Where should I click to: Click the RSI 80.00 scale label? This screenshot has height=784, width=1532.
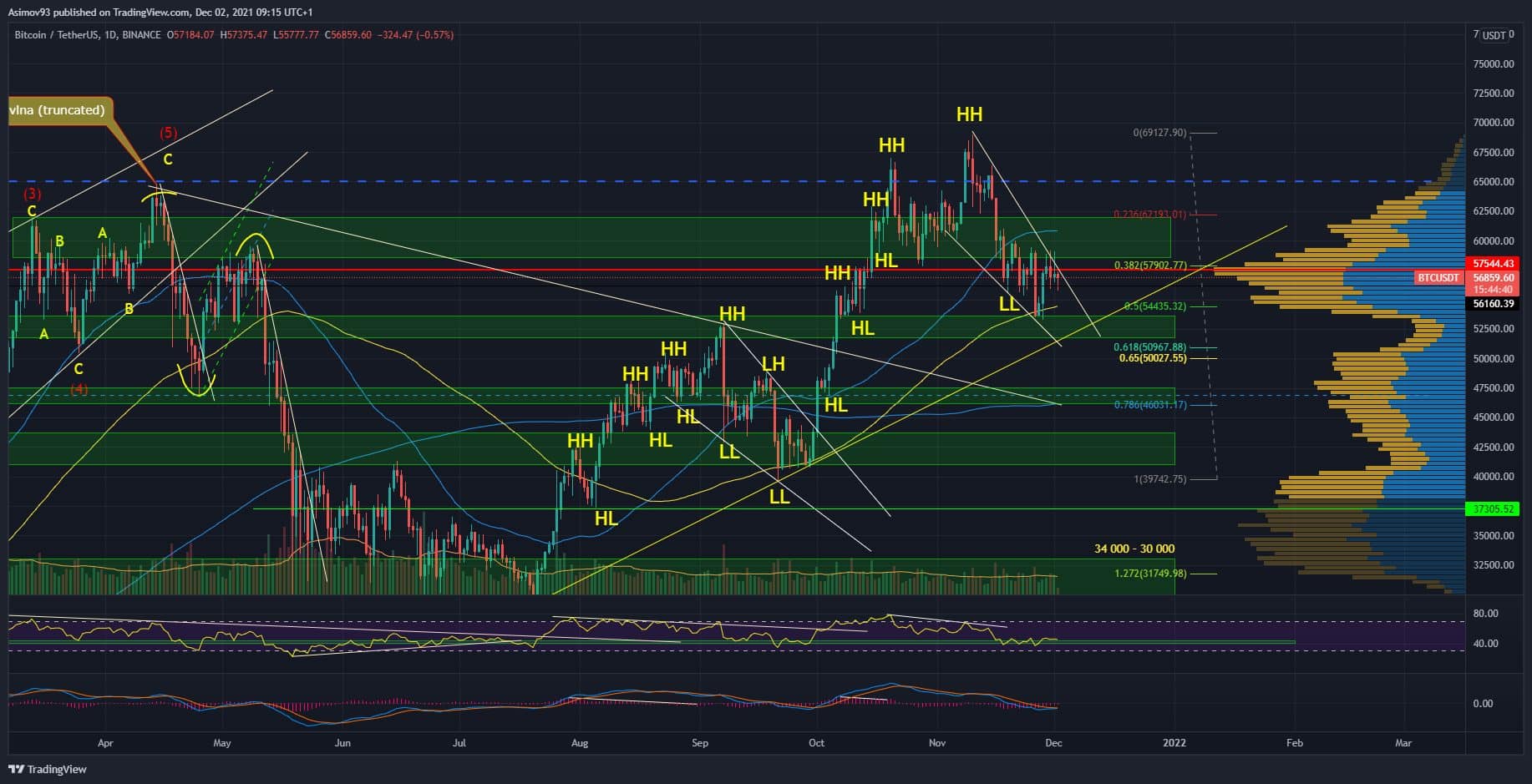pos(1485,614)
